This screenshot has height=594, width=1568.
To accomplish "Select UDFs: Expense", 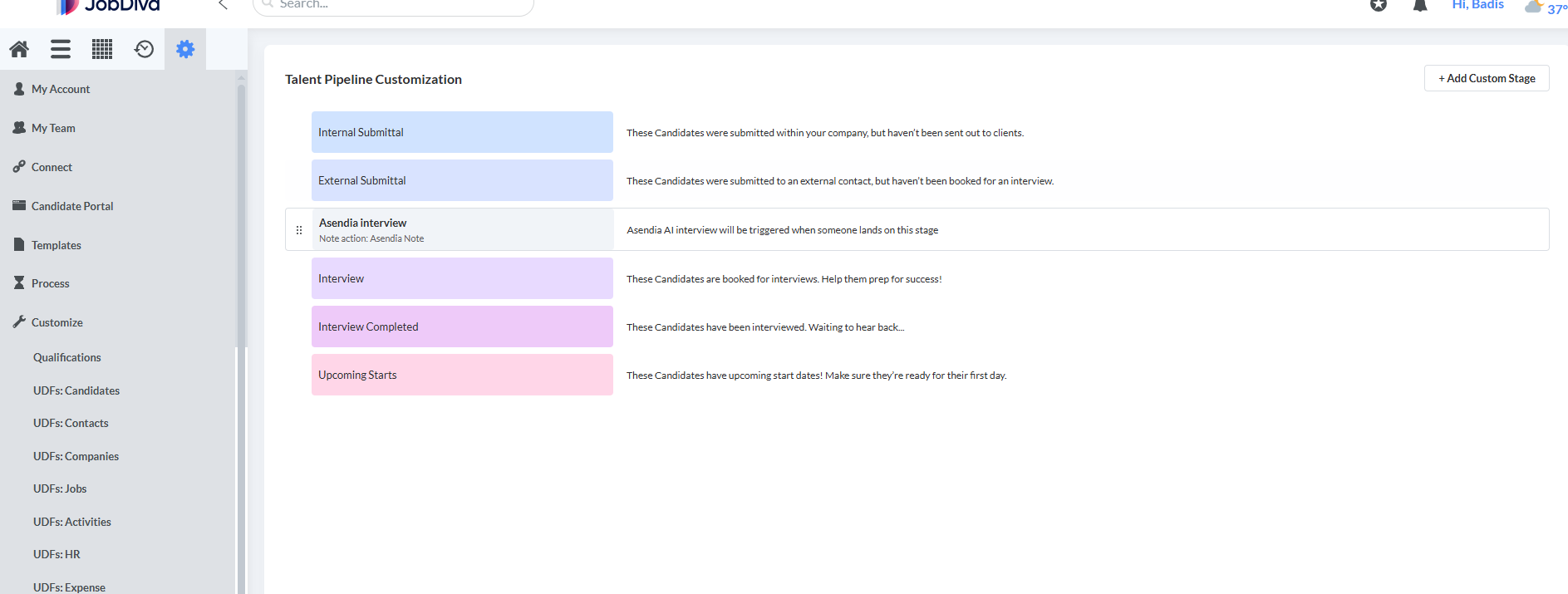I will click(69, 587).
